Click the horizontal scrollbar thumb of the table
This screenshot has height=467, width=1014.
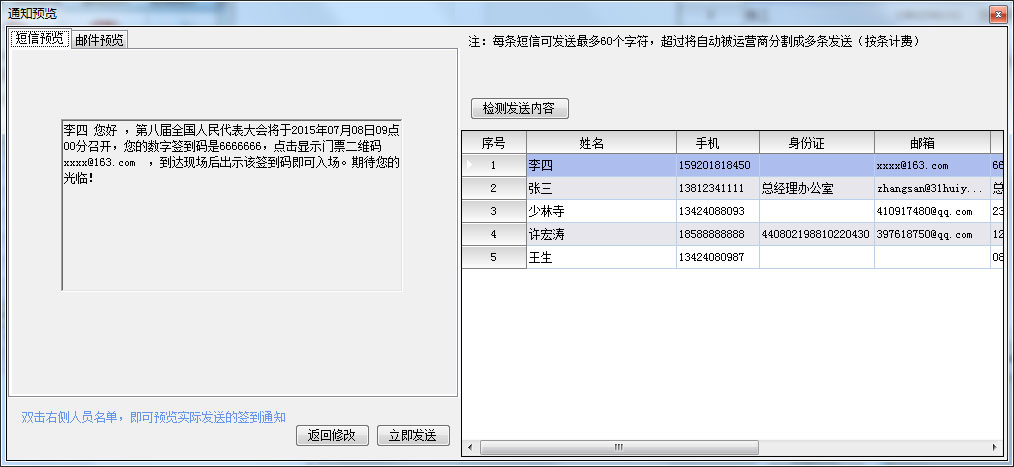(x=619, y=448)
